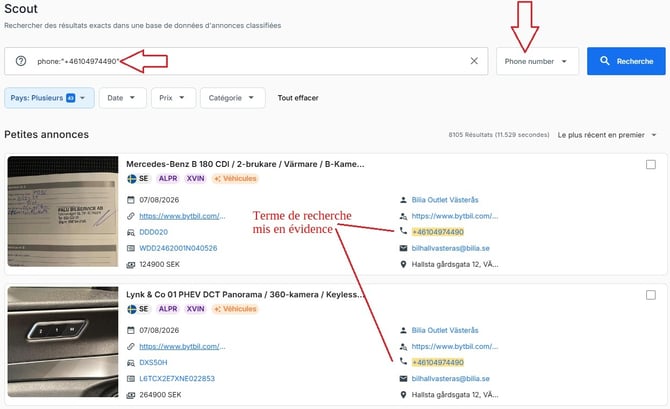This screenshot has height=409, width=670.
Task: Click the ALPR tag on Mercedes-Benz listing
Action: click(x=168, y=179)
